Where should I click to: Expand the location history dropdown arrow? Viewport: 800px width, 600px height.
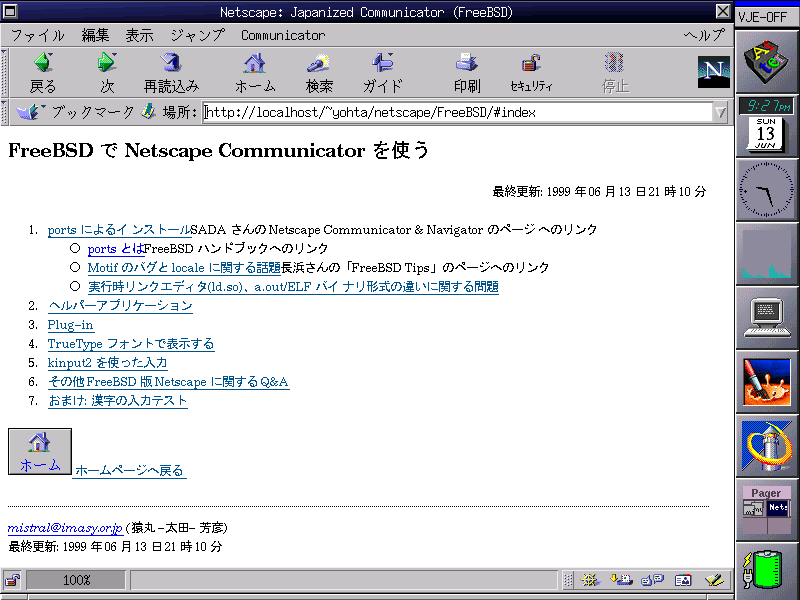click(x=720, y=112)
